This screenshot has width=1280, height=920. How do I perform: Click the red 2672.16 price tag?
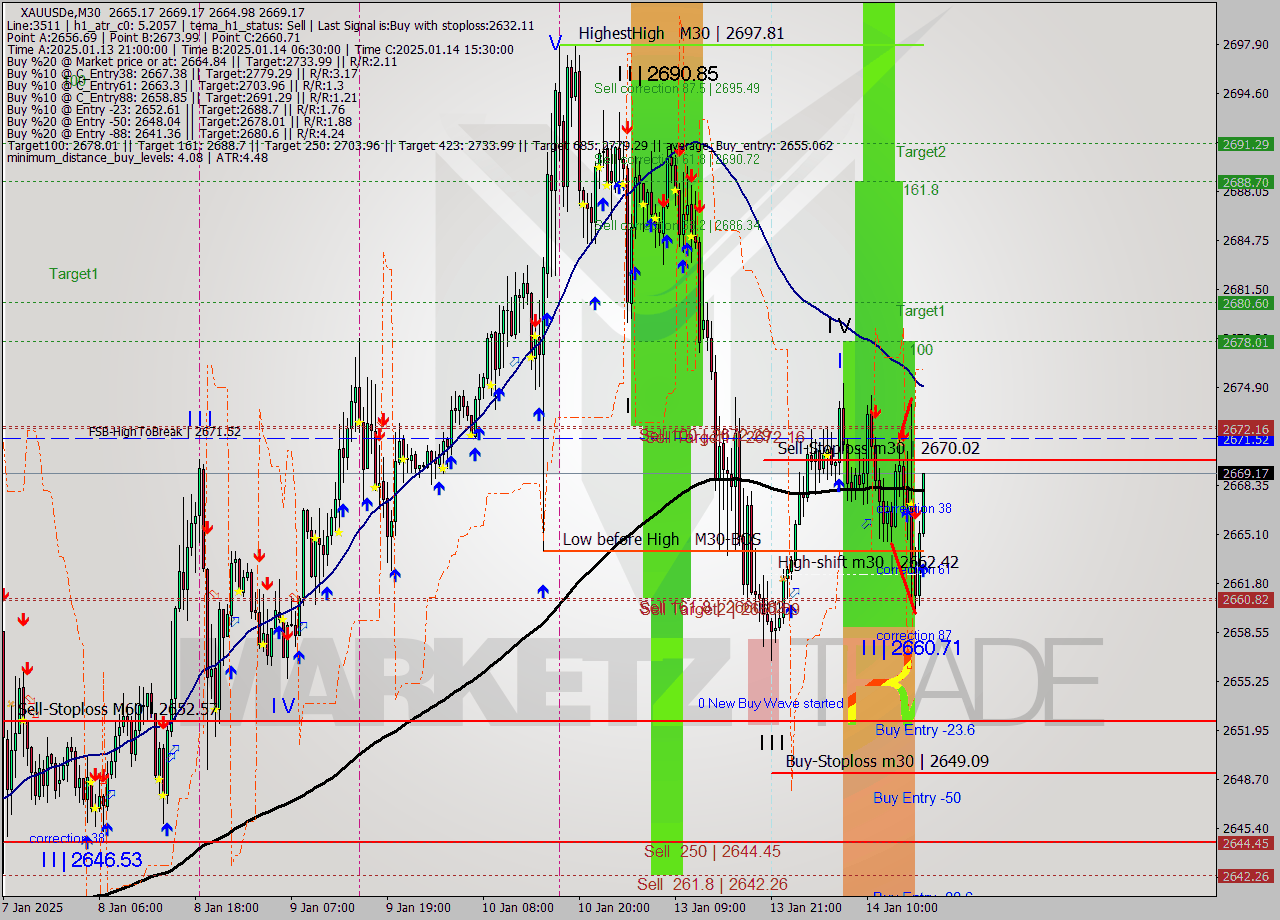coord(1246,428)
